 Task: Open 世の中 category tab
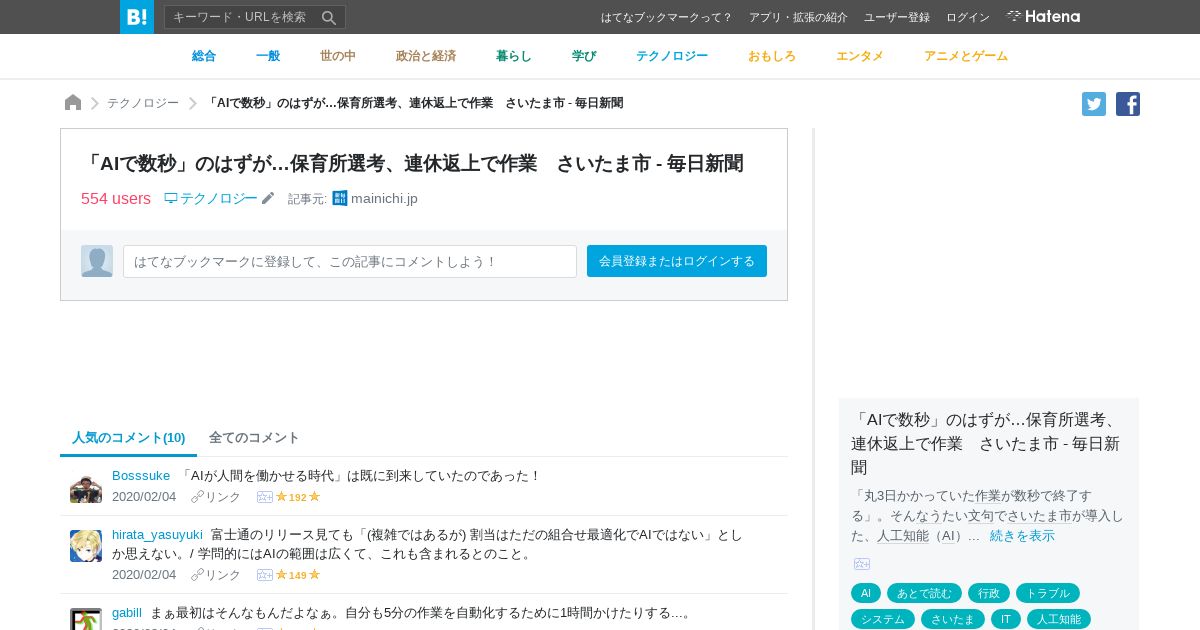338,56
